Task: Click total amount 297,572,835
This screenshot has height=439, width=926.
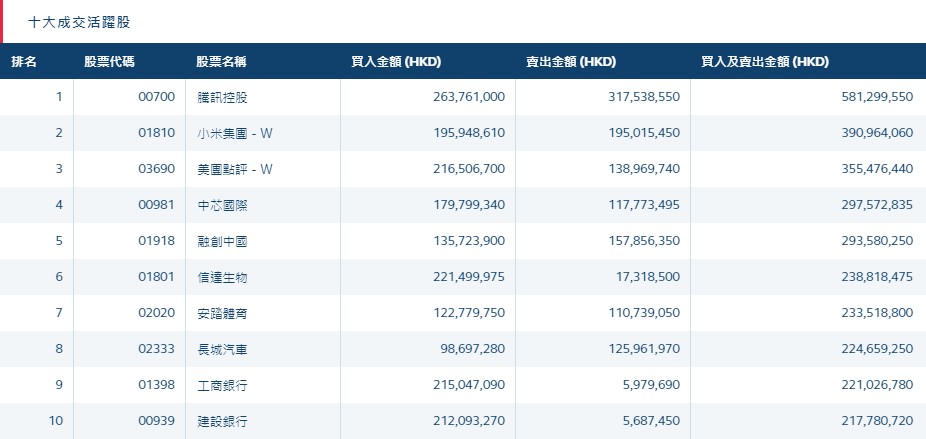Action: coord(877,204)
